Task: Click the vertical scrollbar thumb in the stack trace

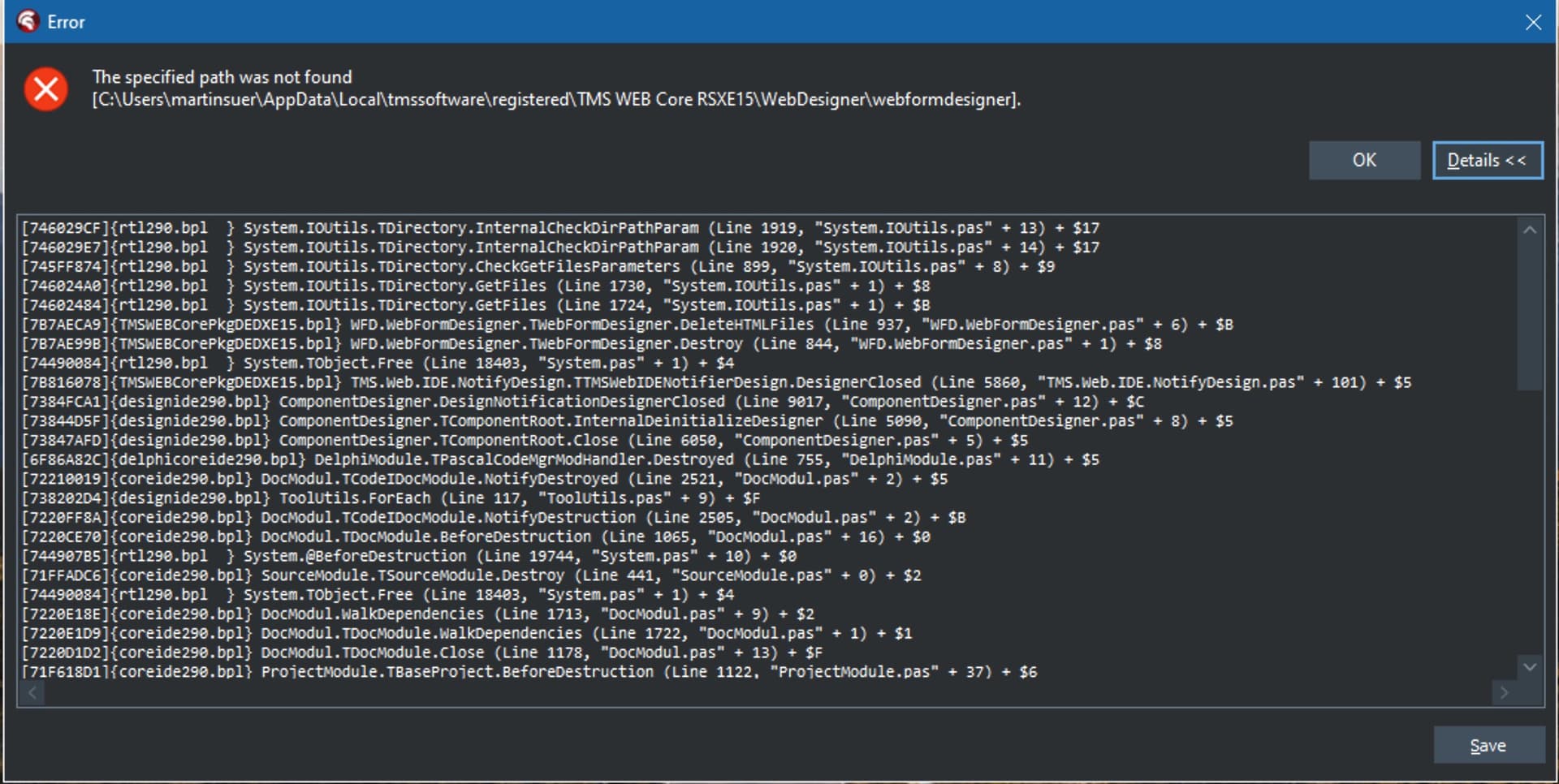Action: coord(1530,315)
